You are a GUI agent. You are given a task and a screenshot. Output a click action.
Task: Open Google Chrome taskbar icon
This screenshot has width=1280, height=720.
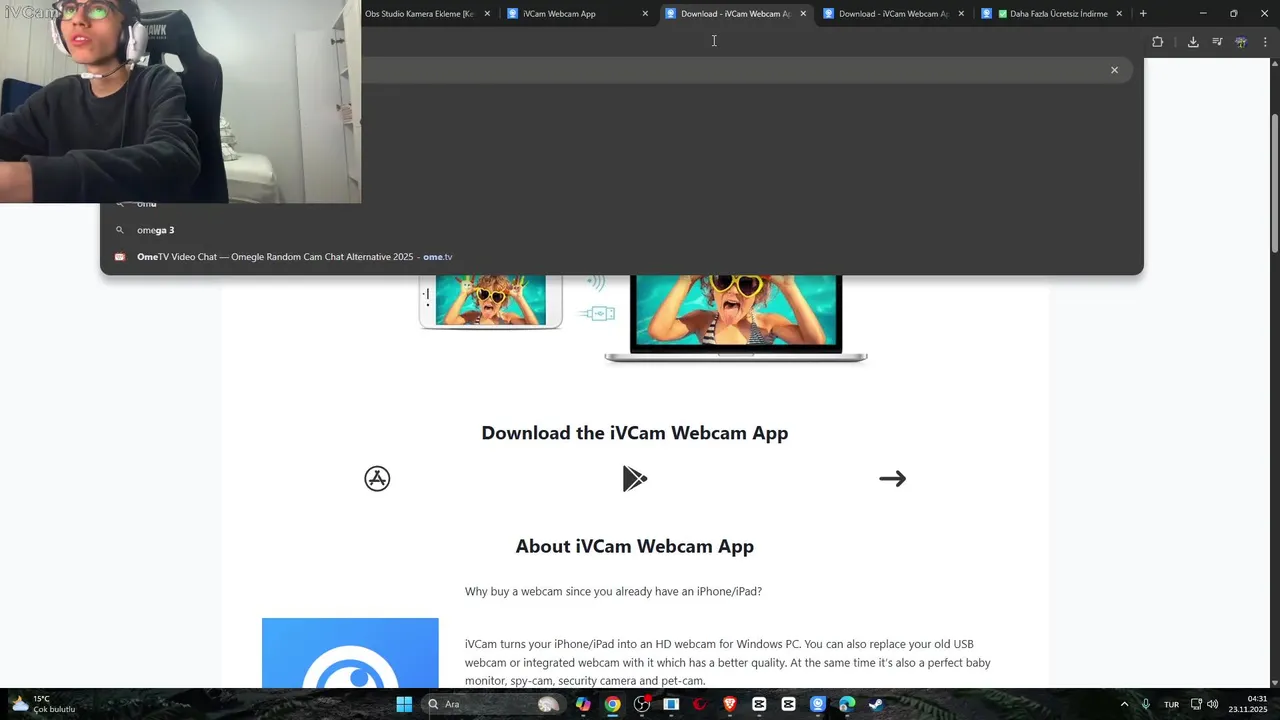[x=612, y=704]
